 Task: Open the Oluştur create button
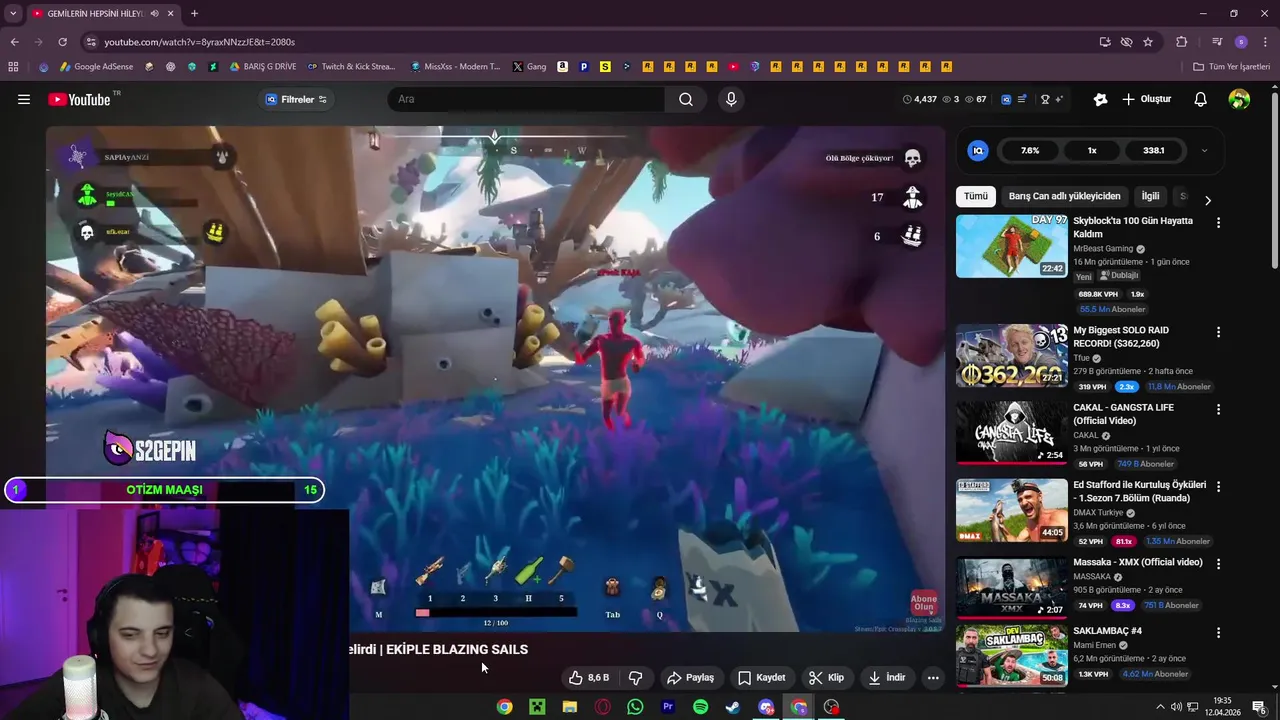tap(1146, 99)
